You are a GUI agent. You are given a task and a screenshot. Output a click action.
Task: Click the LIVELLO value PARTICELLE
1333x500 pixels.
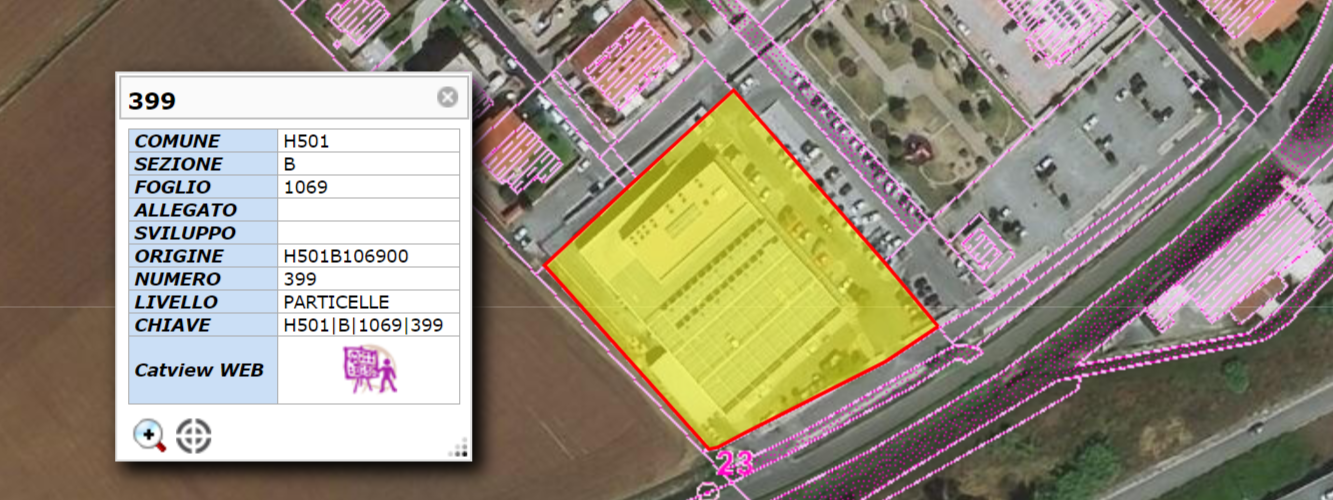point(336,302)
